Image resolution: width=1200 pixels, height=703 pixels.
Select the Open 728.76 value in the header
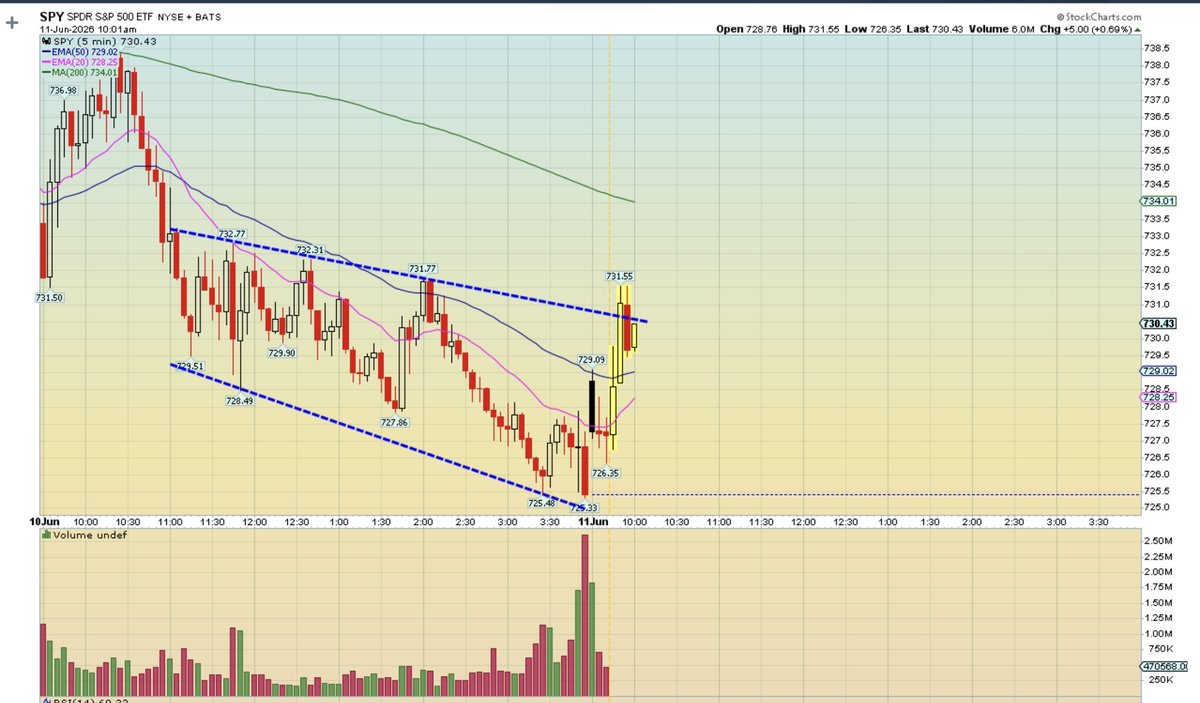746,29
